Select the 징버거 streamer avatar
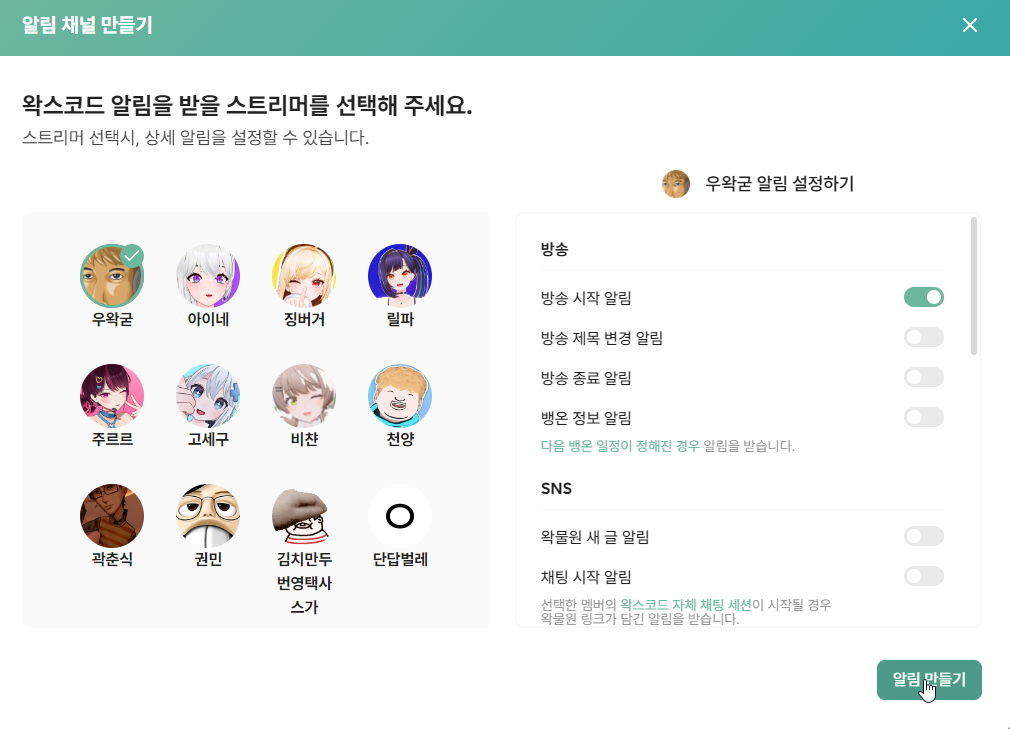This screenshot has height=729, width=1010. [304, 276]
